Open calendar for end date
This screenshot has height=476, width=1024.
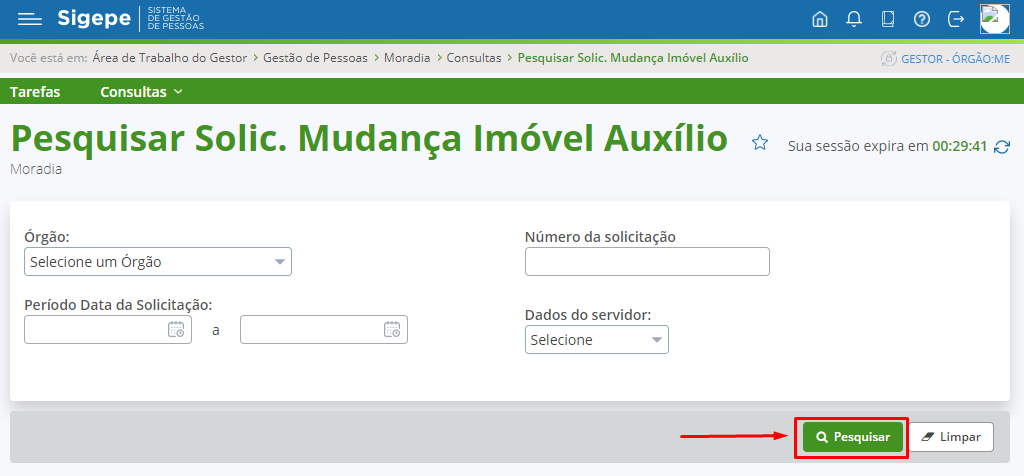[392, 329]
